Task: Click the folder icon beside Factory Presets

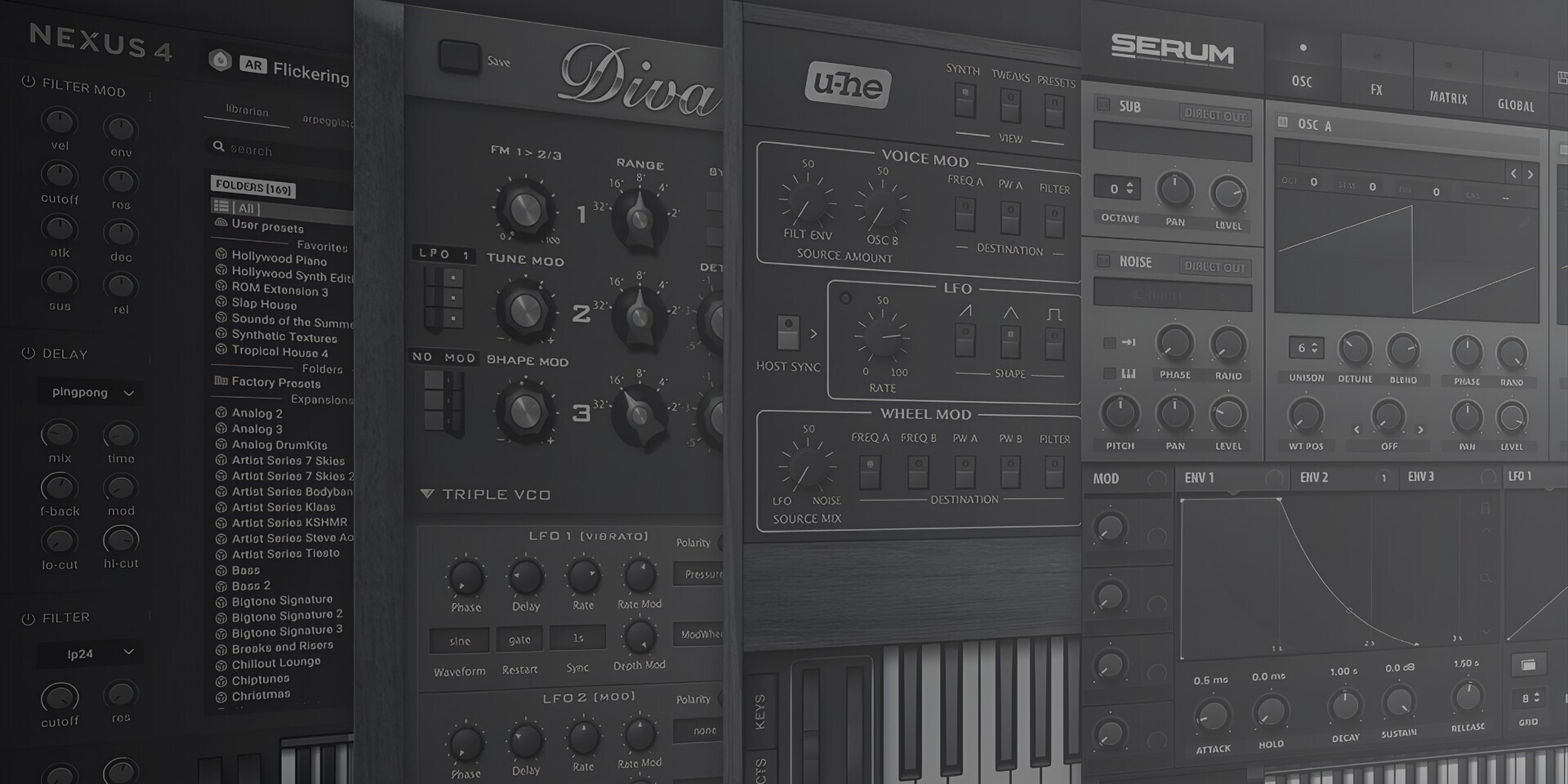Action: pyautogui.click(x=220, y=381)
